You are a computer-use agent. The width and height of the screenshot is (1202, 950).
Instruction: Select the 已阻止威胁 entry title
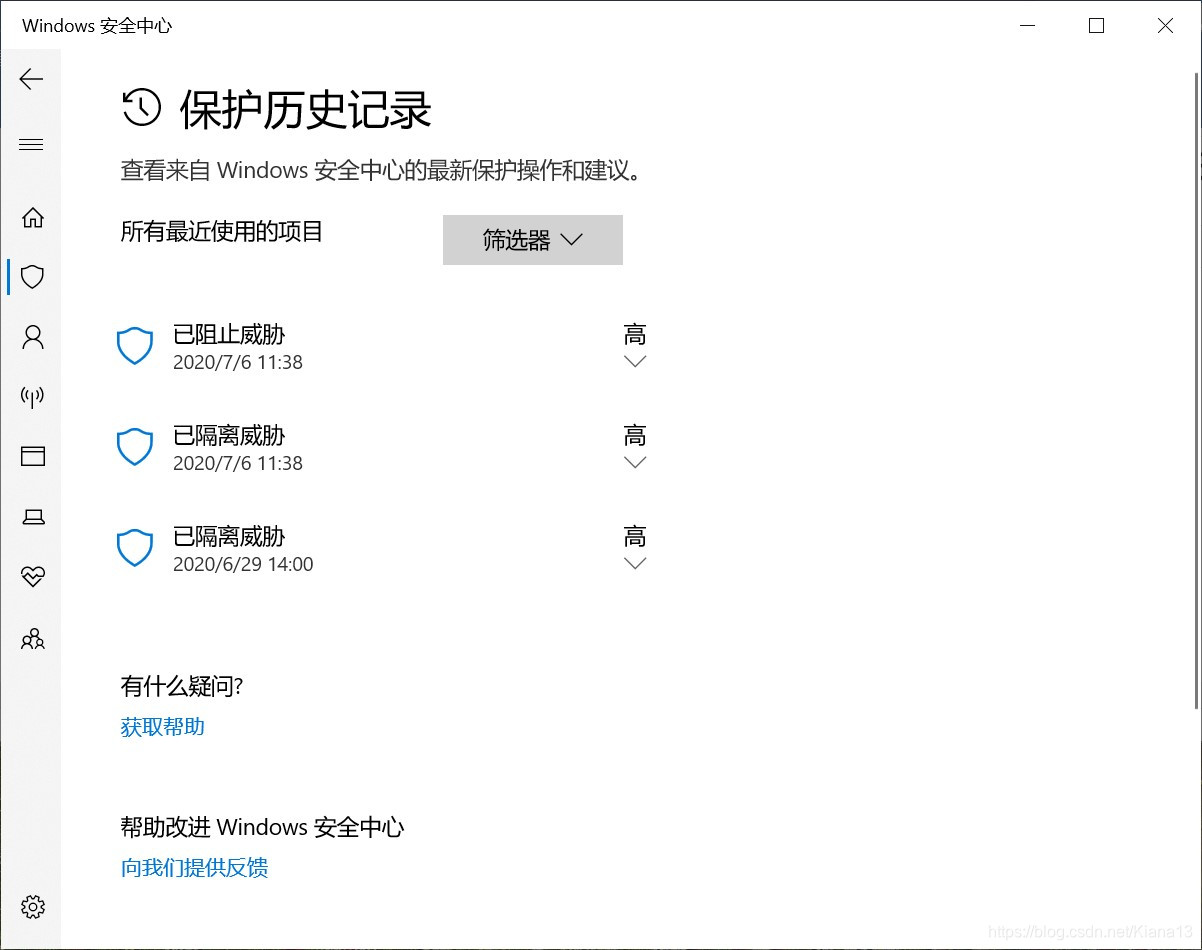[229, 335]
